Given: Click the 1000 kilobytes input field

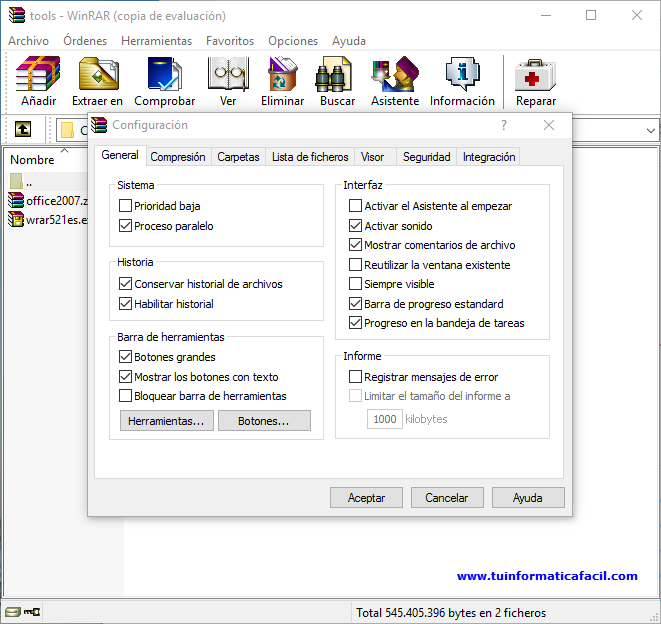Looking at the screenshot, I should [384, 419].
